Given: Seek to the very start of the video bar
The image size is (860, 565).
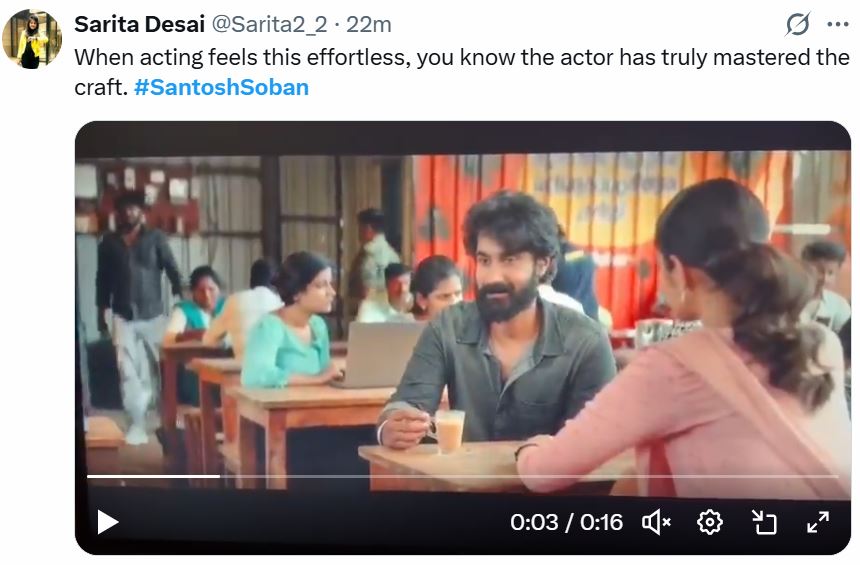Looking at the screenshot, I should [89, 476].
